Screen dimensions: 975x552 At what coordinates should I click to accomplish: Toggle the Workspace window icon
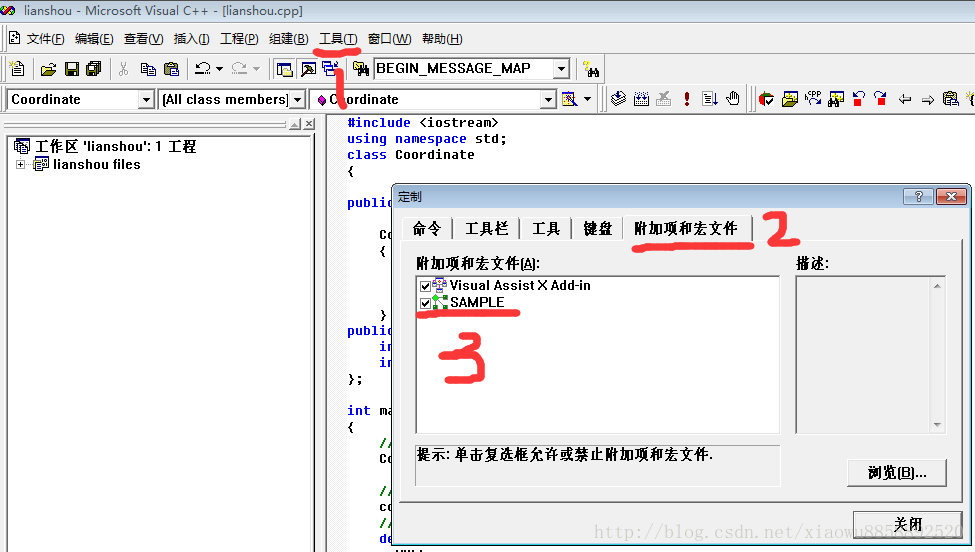click(x=285, y=69)
